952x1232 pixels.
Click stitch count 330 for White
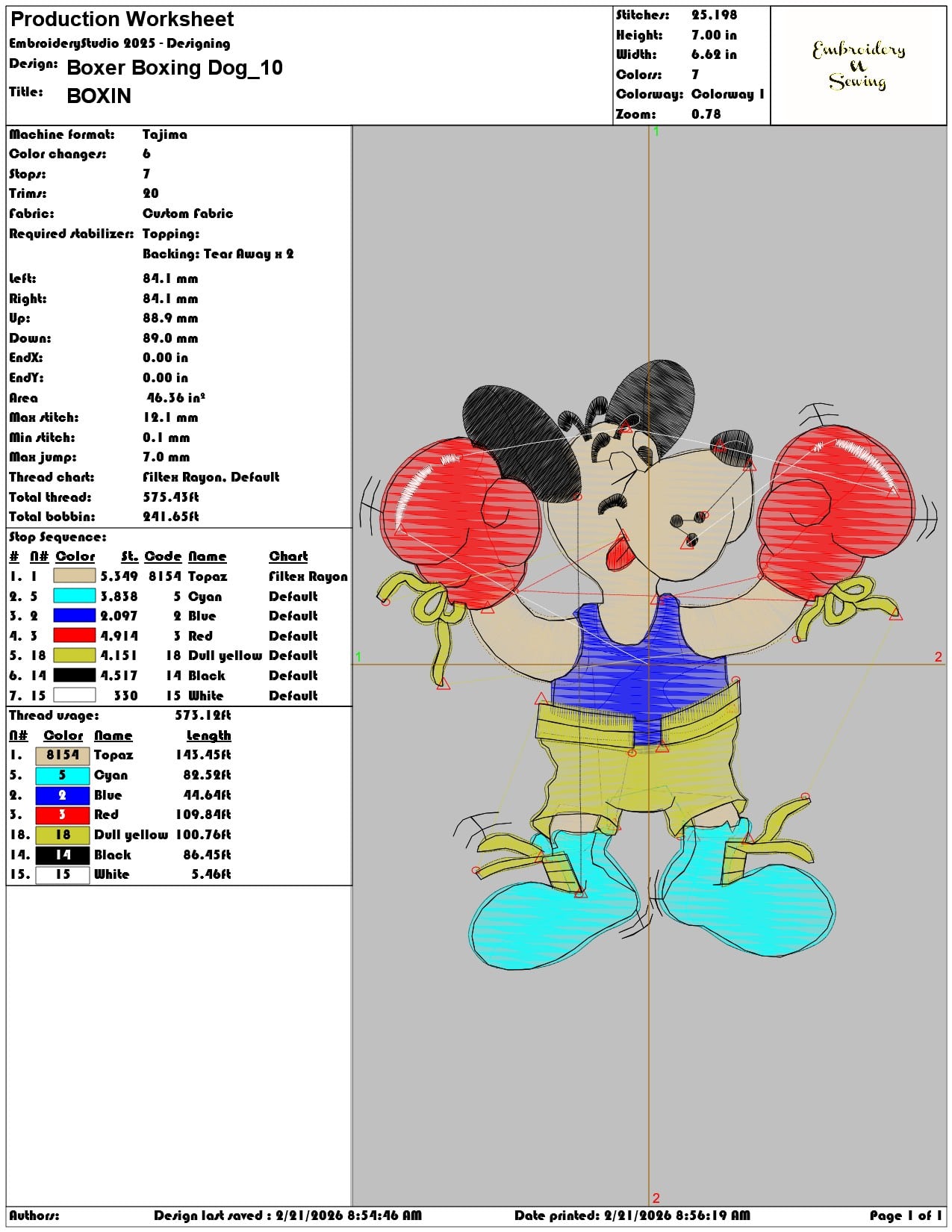tap(125, 695)
